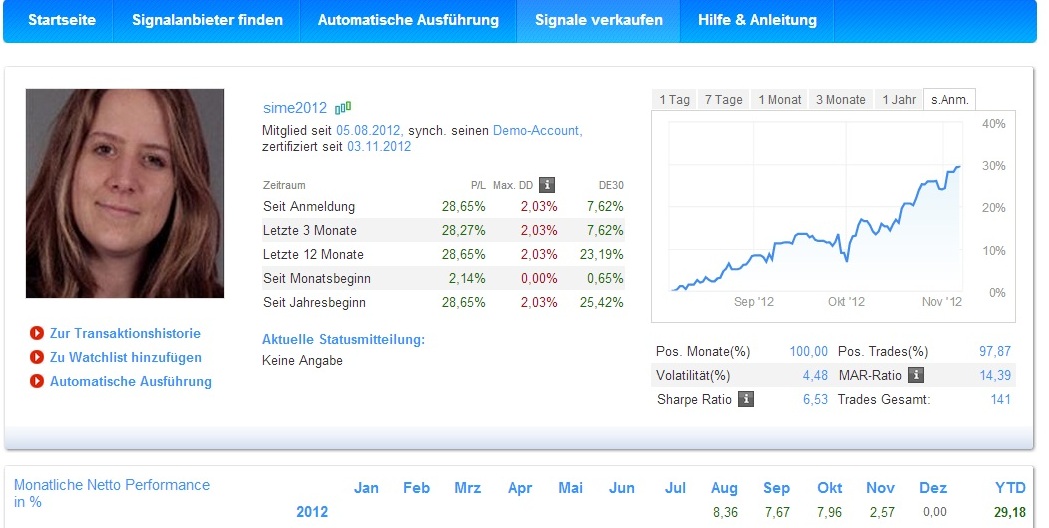
Task: Click the info icon beside Sharpe Ratio
Action: pyautogui.click(x=745, y=400)
